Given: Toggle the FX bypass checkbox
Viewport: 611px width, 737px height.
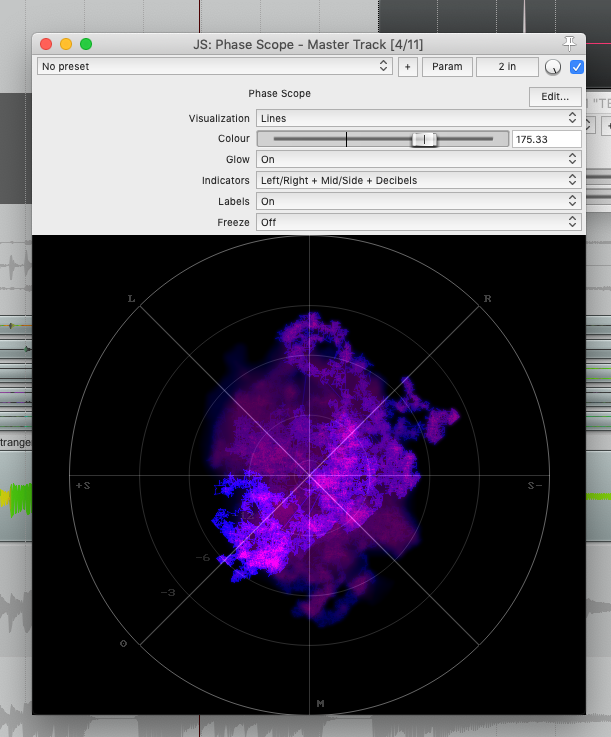Looking at the screenshot, I should tap(577, 67).
